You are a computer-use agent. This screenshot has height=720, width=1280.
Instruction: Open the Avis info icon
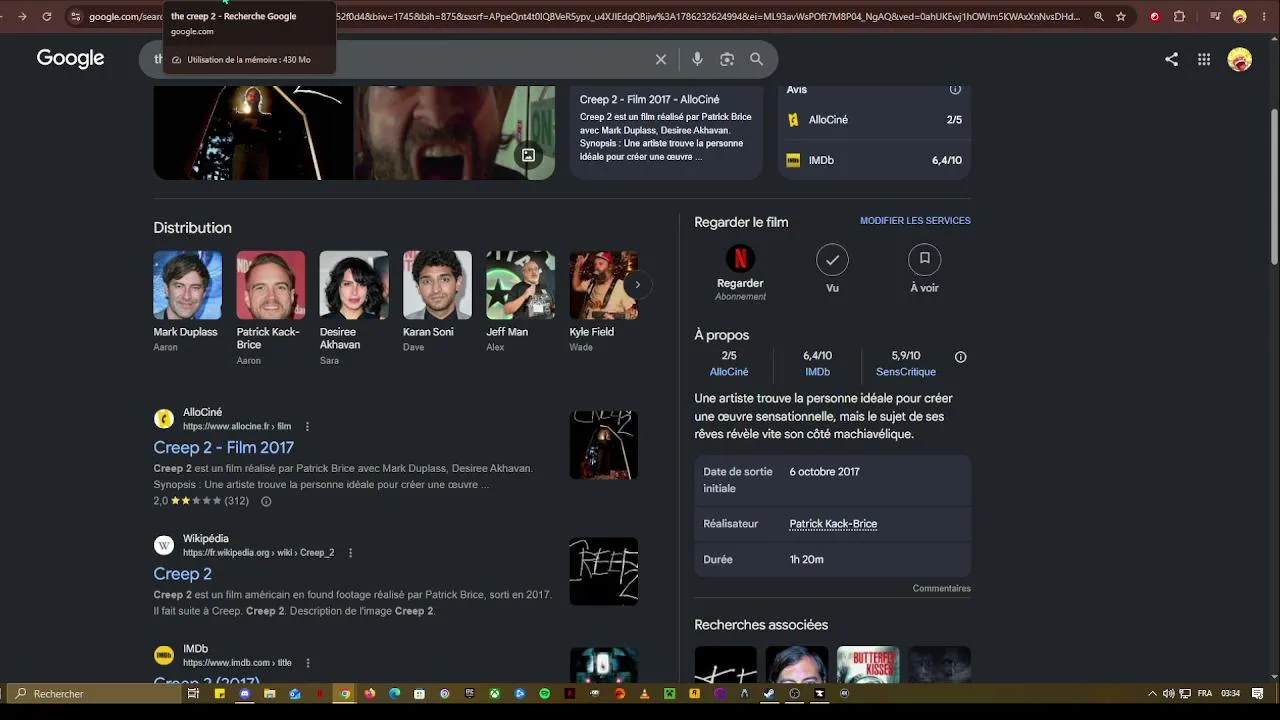(955, 90)
